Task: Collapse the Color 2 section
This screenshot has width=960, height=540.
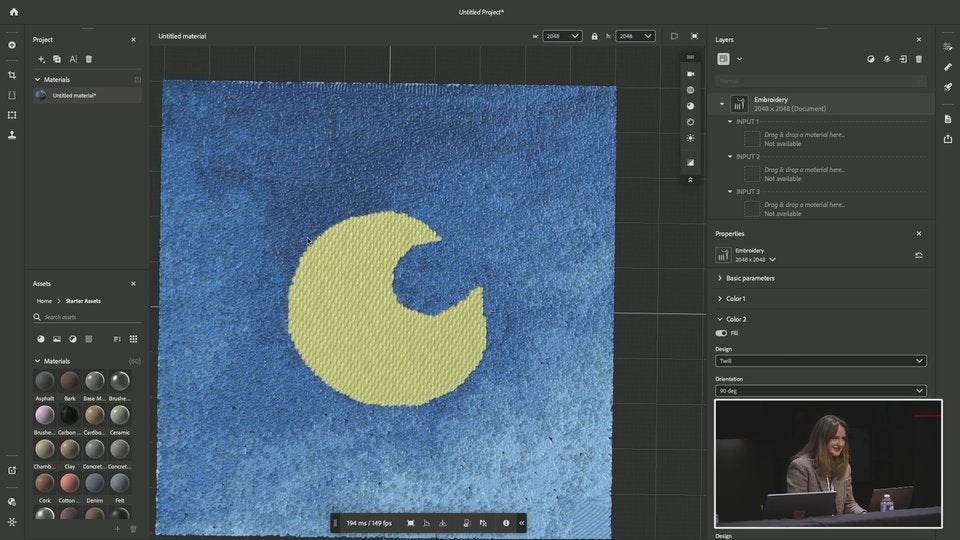Action: (720, 320)
